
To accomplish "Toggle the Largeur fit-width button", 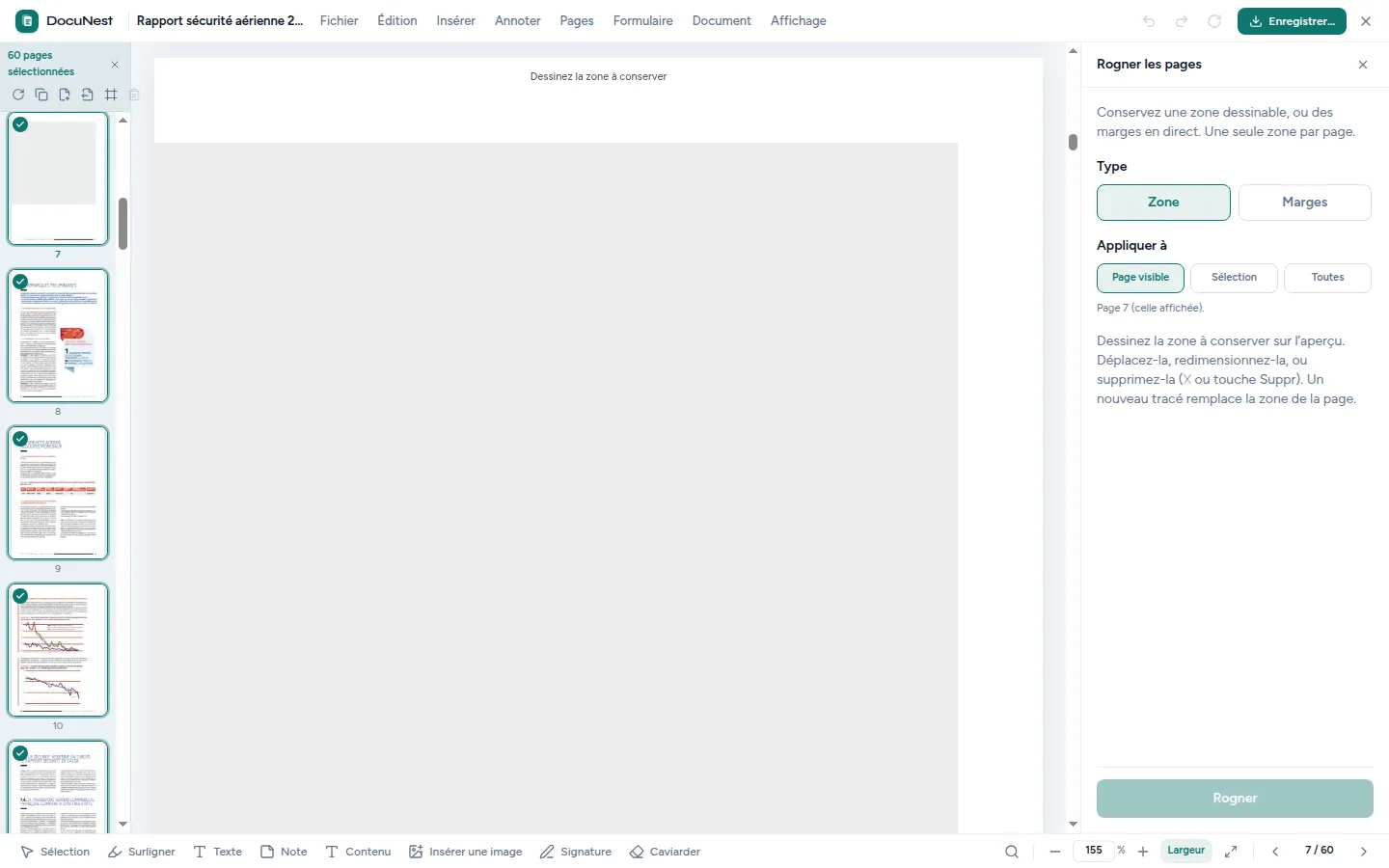I will click(1185, 851).
